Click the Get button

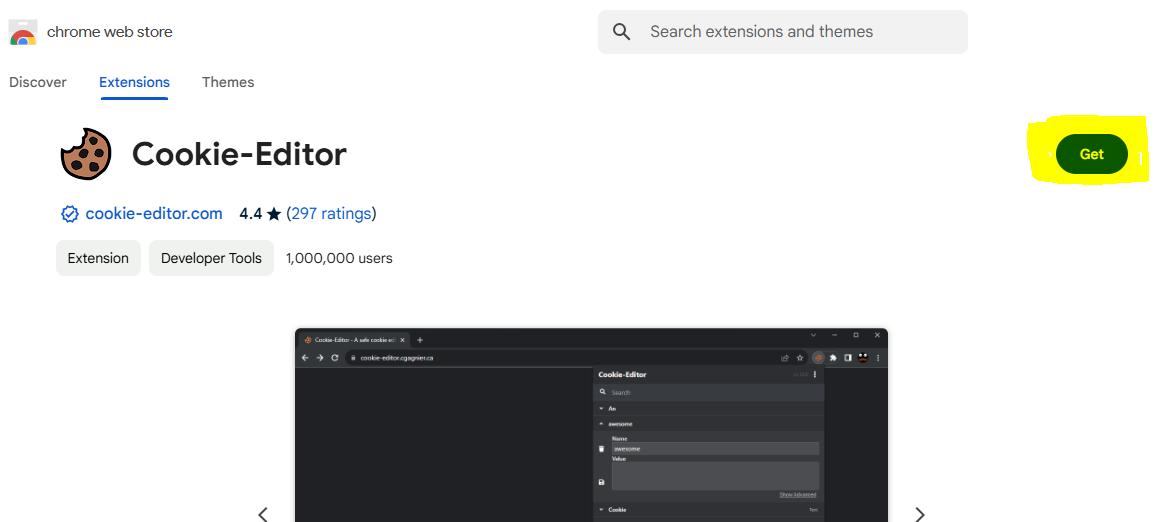1091,154
